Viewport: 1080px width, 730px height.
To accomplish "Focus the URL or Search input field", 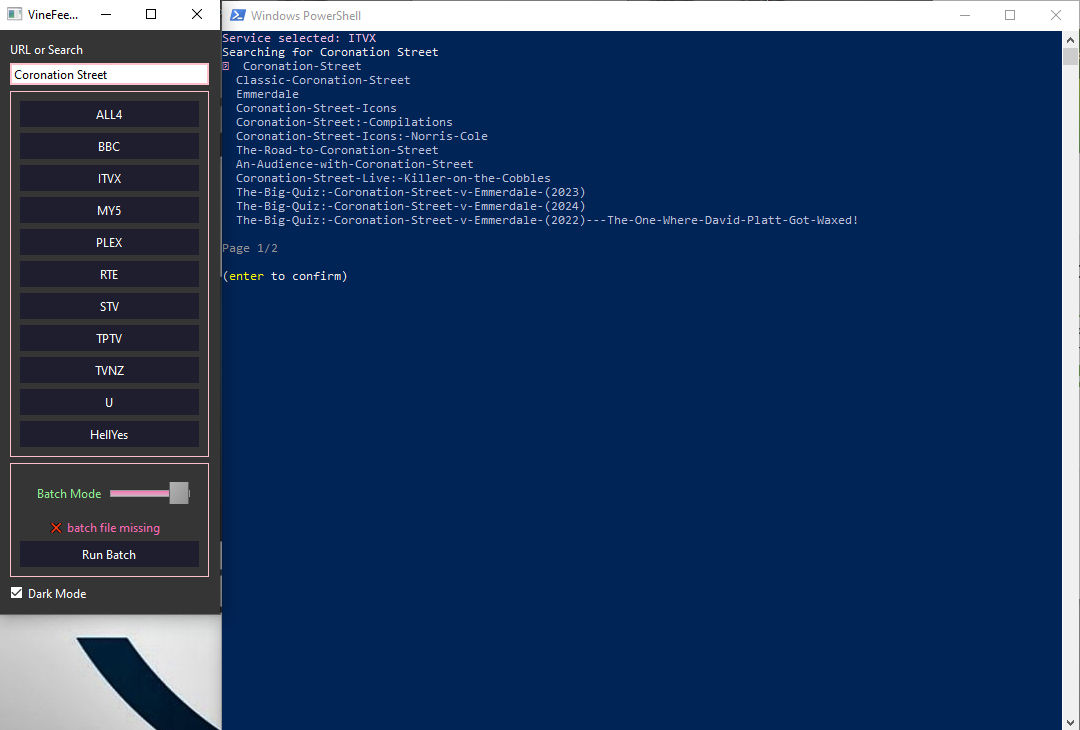I will coord(109,74).
